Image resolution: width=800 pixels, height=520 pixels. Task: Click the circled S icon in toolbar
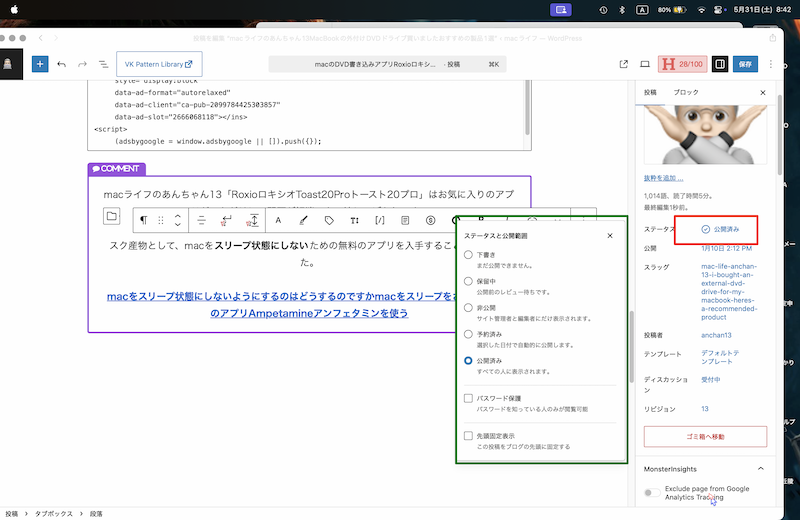(x=431, y=220)
